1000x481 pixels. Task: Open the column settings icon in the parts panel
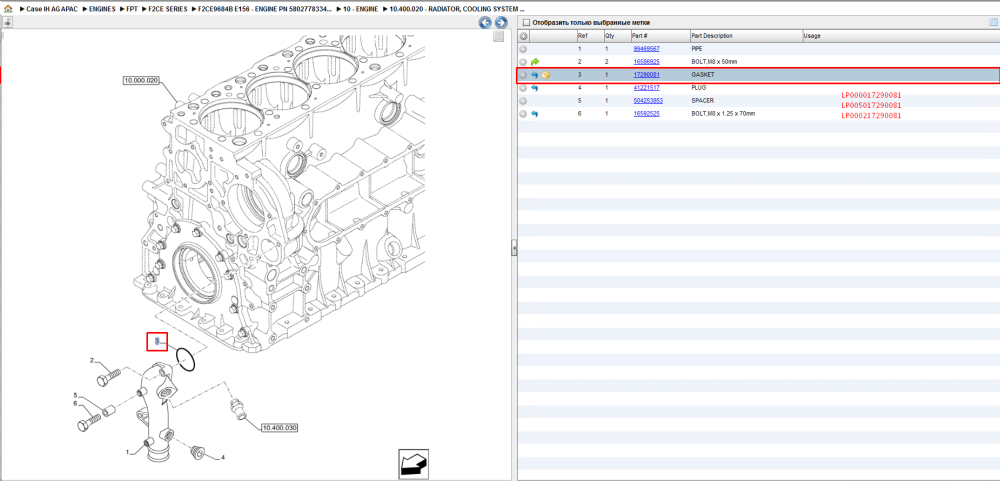point(993,22)
